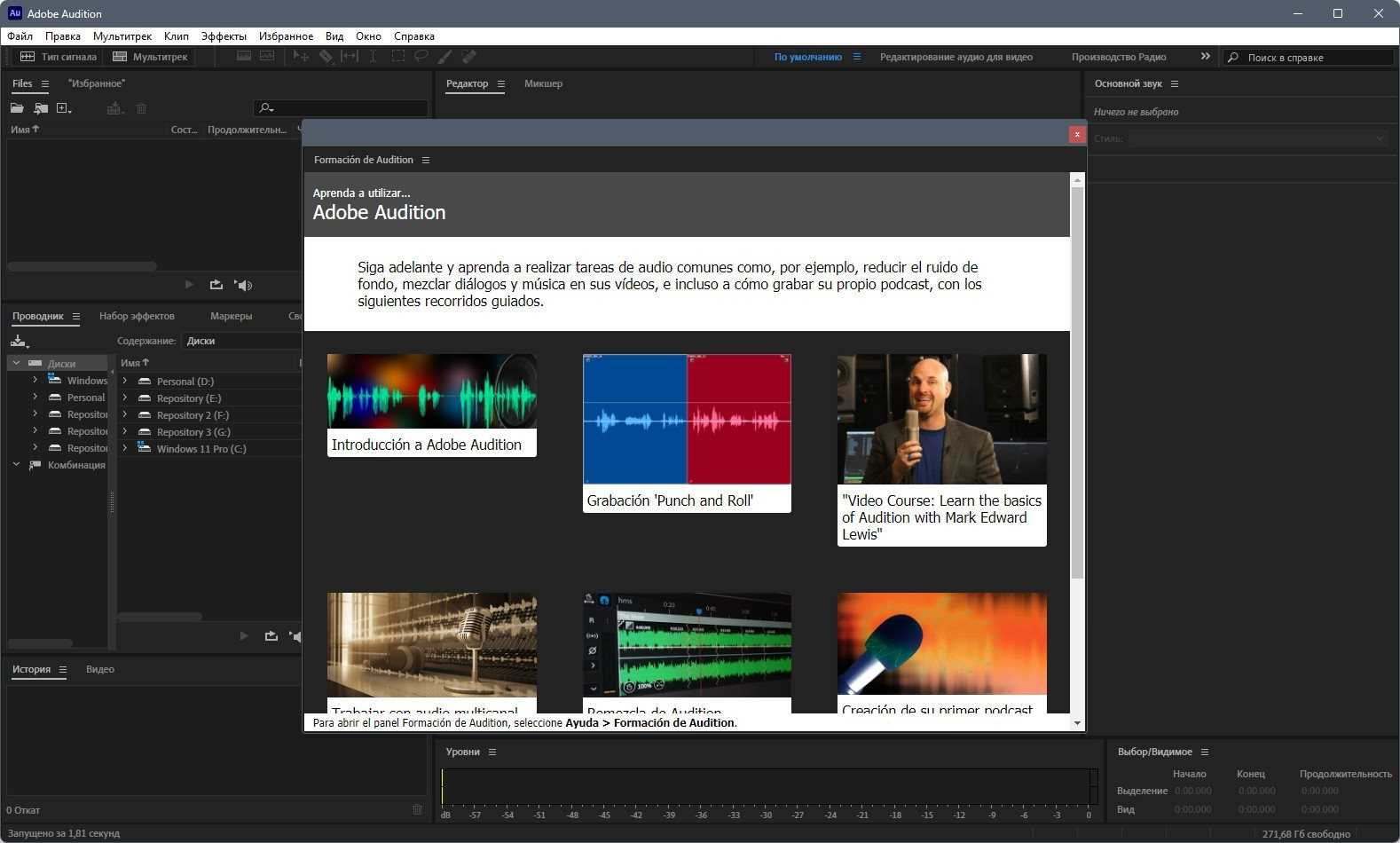Screen dimensions: 1400x843
Task: Expand Repository 2 (F:) row
Action: pos(124,414)
